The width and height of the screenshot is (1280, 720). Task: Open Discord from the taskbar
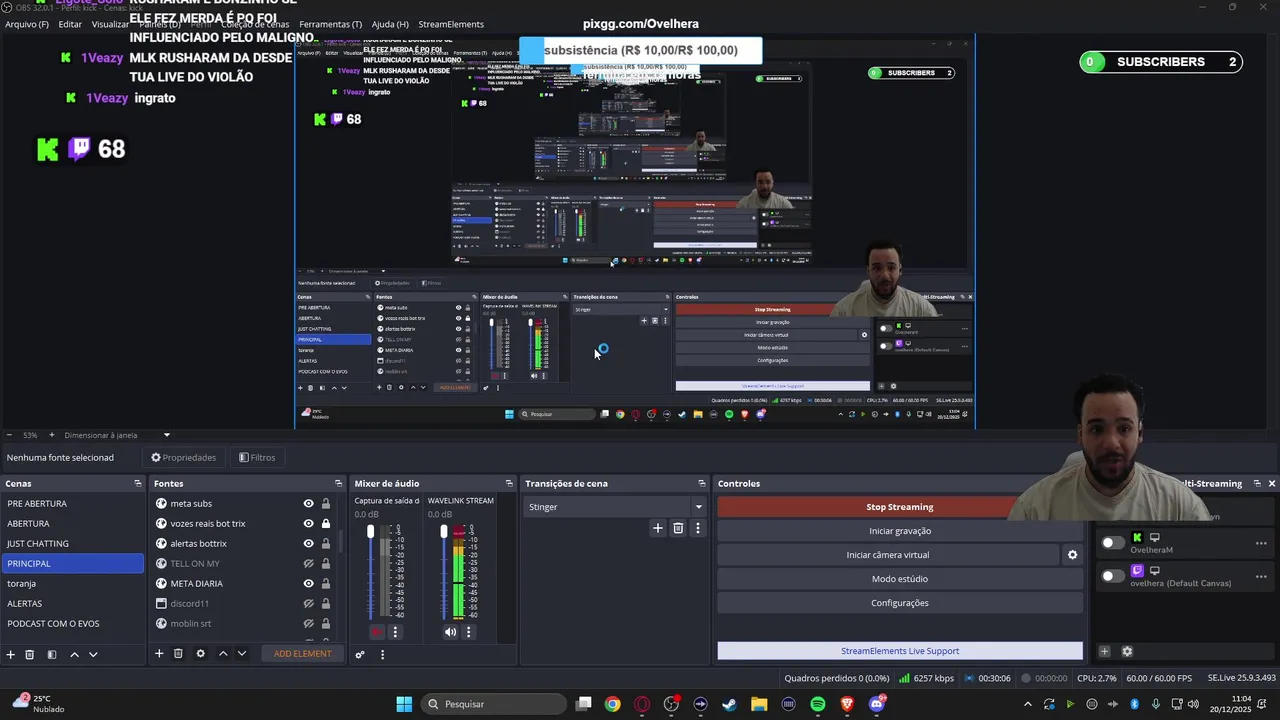click(x=877, y=704)
